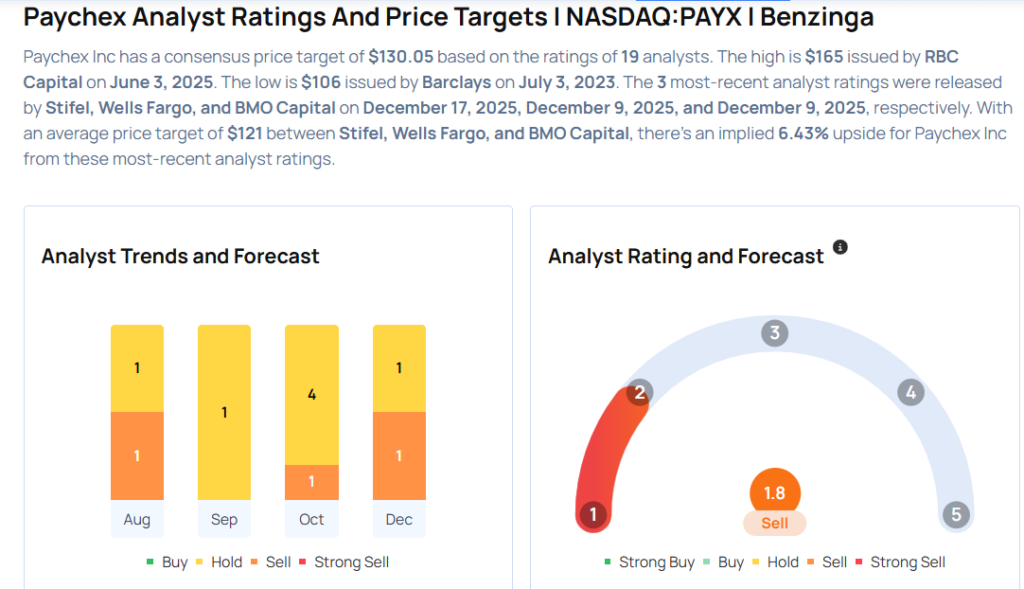Click gauge marker number 1
The image size is (1024, 589).
[x=593, y=515]
